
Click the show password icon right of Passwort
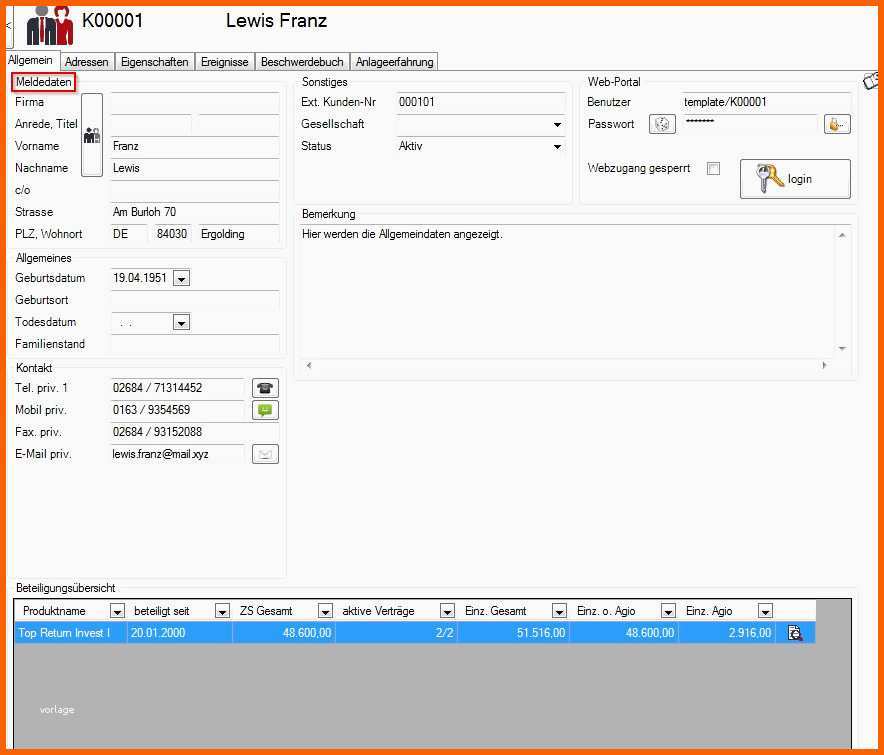tap(836, 124)
